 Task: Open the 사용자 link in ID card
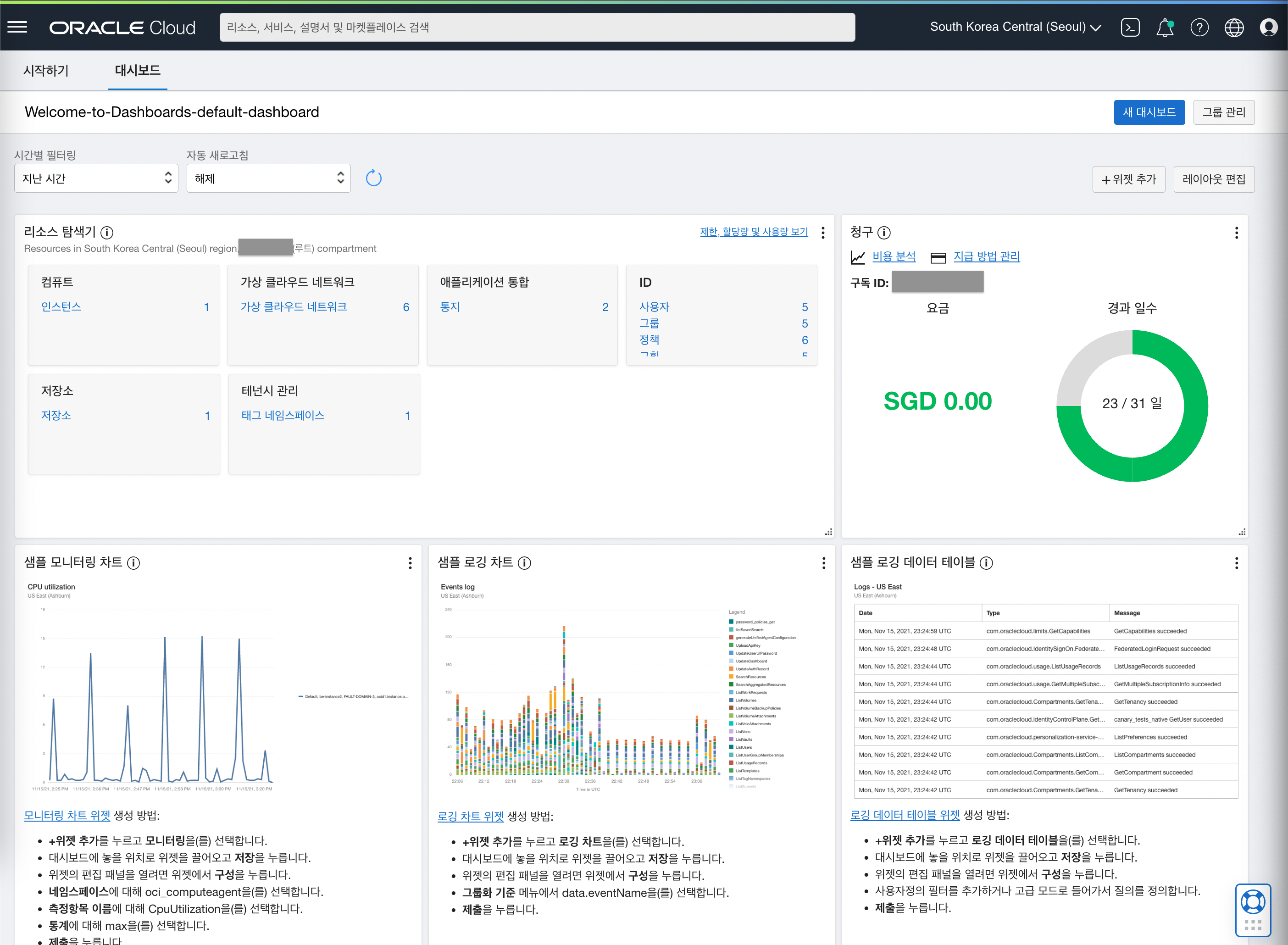pos(654,306)
